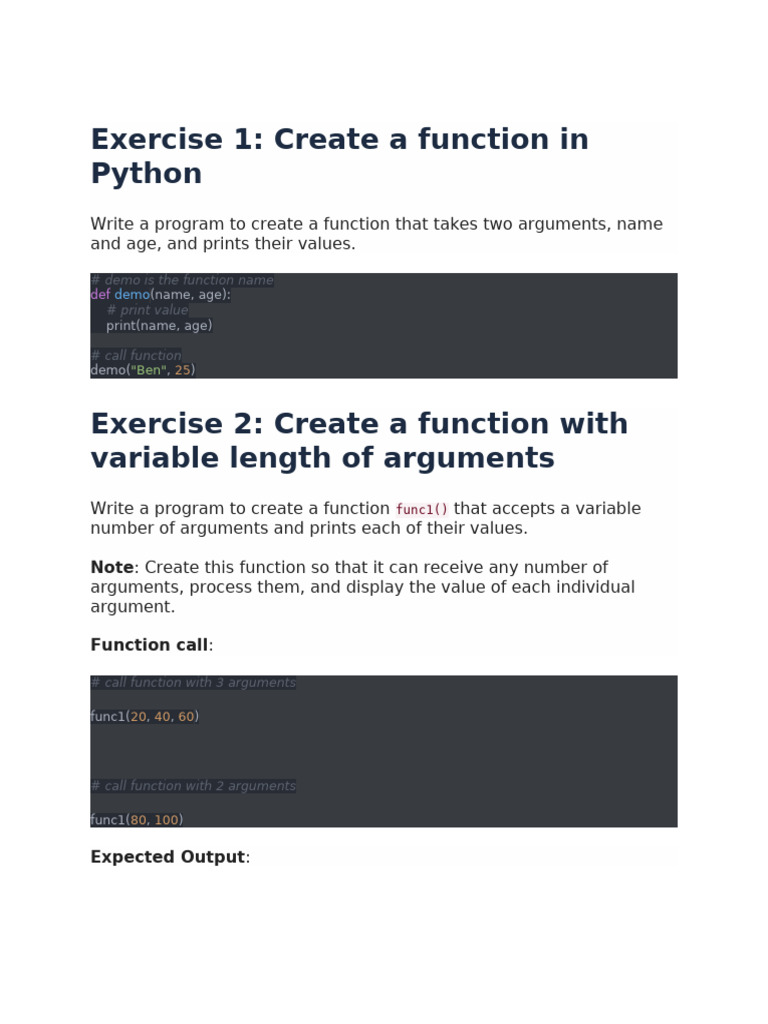Screen dimensions: 768x1024
Task: Click the "# print value" comment line
Action: [x=147, y=311]
